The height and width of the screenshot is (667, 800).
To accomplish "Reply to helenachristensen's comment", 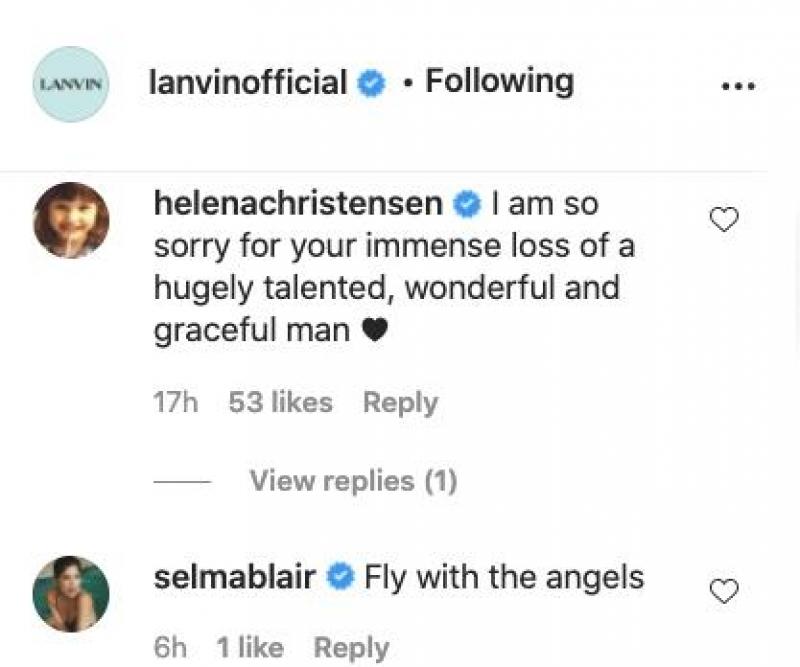I will point(400,402).
